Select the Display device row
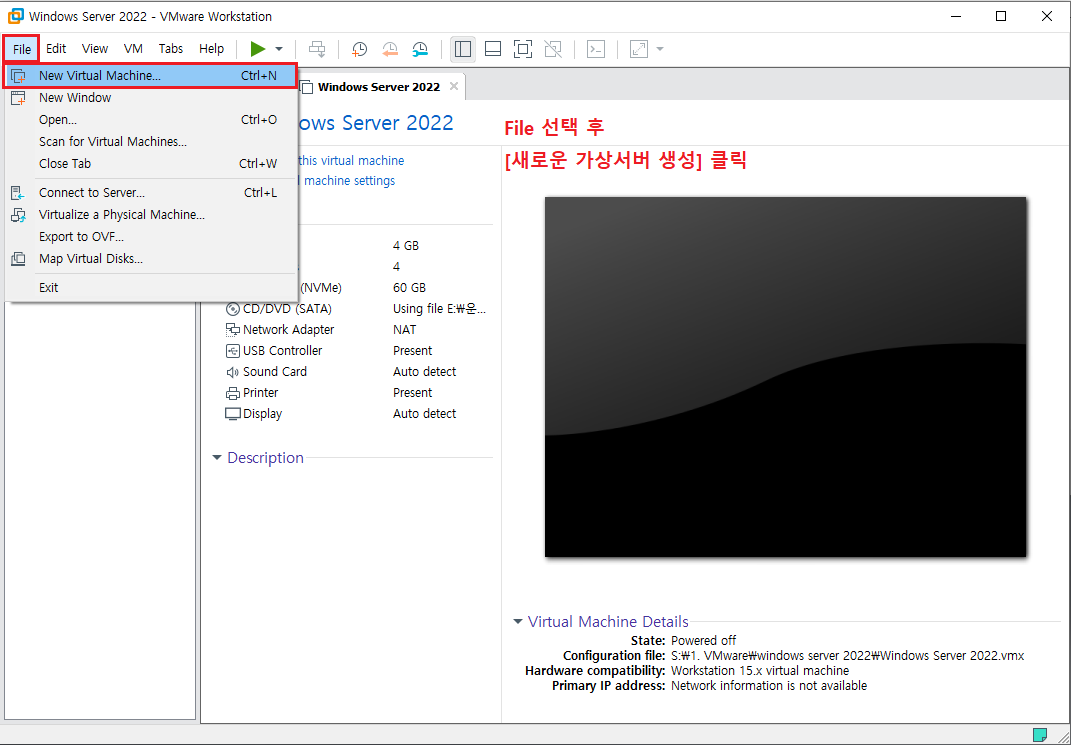The height and width of the screenshot is (745, 1071). click(x=357, y=414)
